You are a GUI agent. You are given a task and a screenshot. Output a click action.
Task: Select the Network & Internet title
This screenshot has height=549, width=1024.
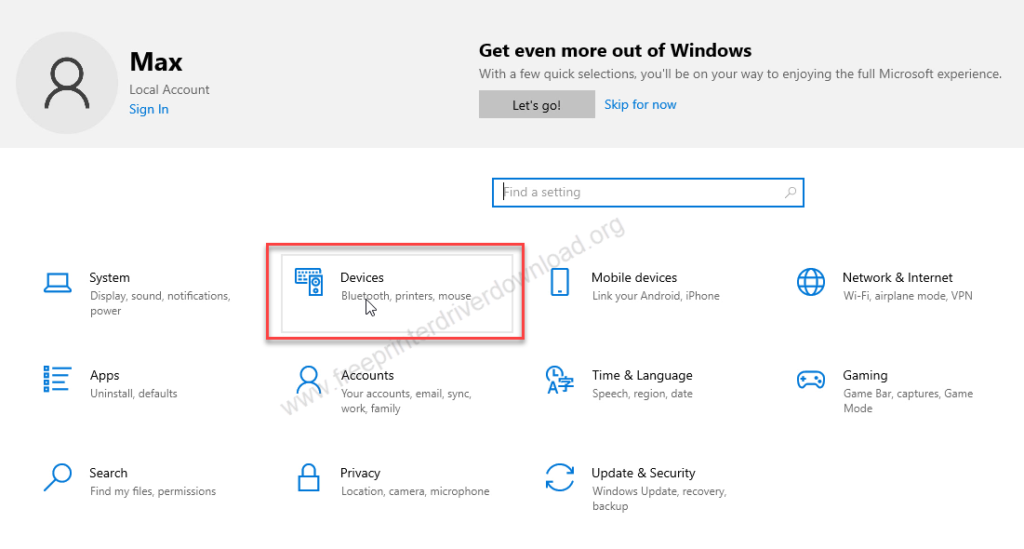point(897,277)
